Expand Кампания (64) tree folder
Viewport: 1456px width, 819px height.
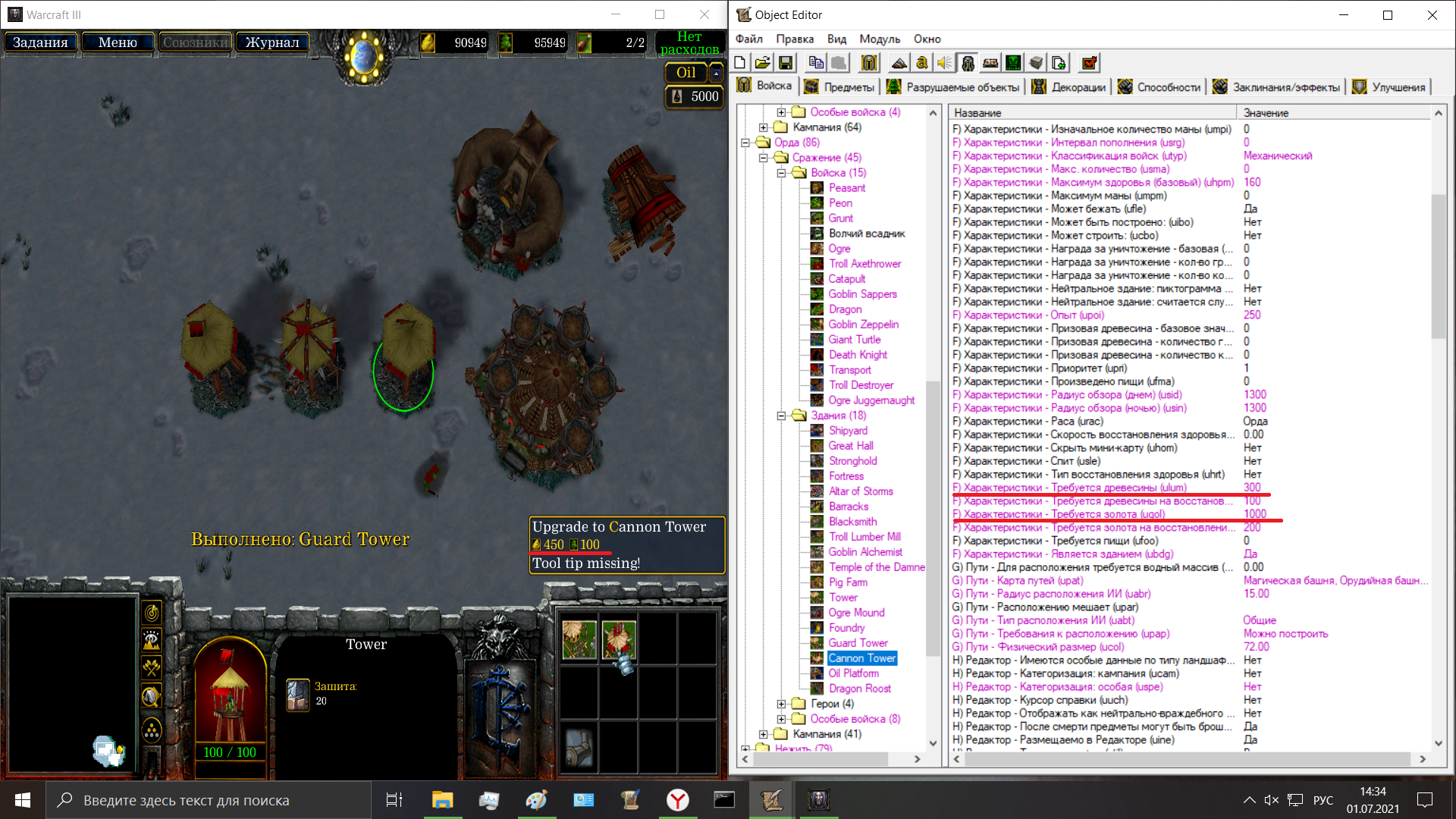click(763, 127)
